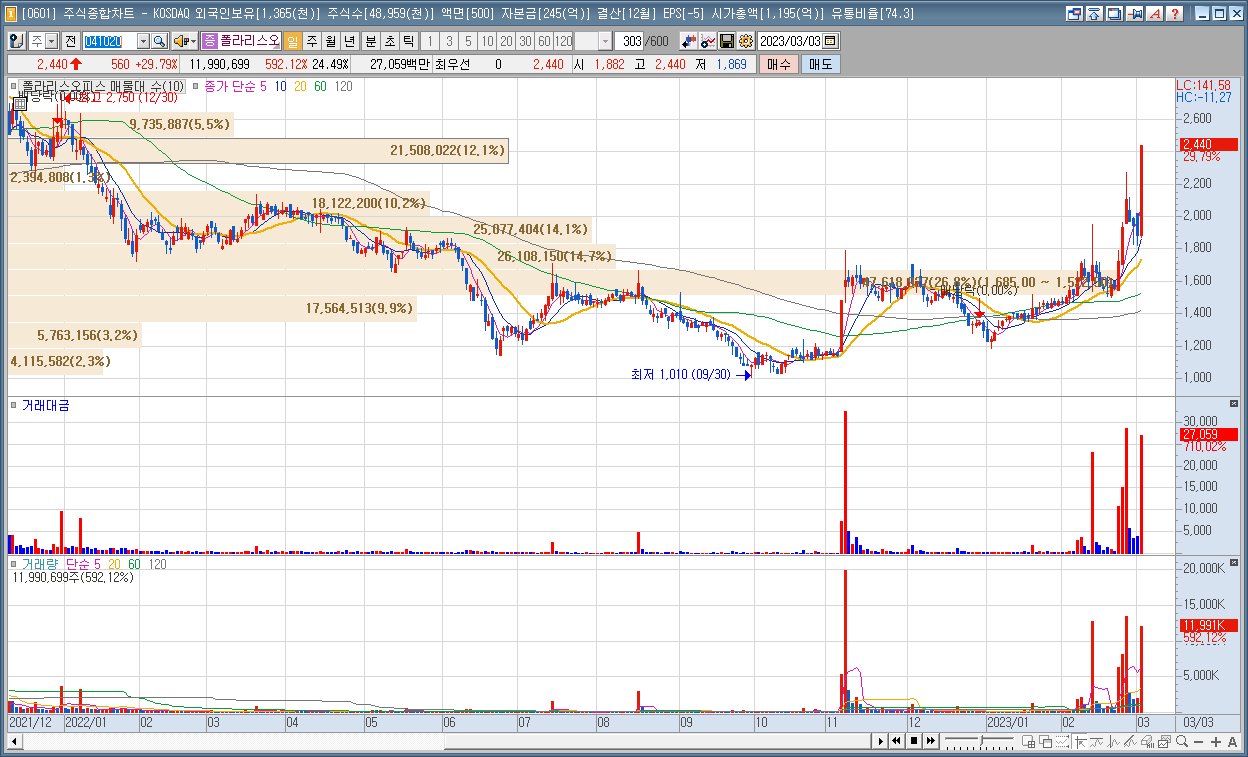
Task: Click the red letter A font icon in title bar
Action: click(1155, 14)
